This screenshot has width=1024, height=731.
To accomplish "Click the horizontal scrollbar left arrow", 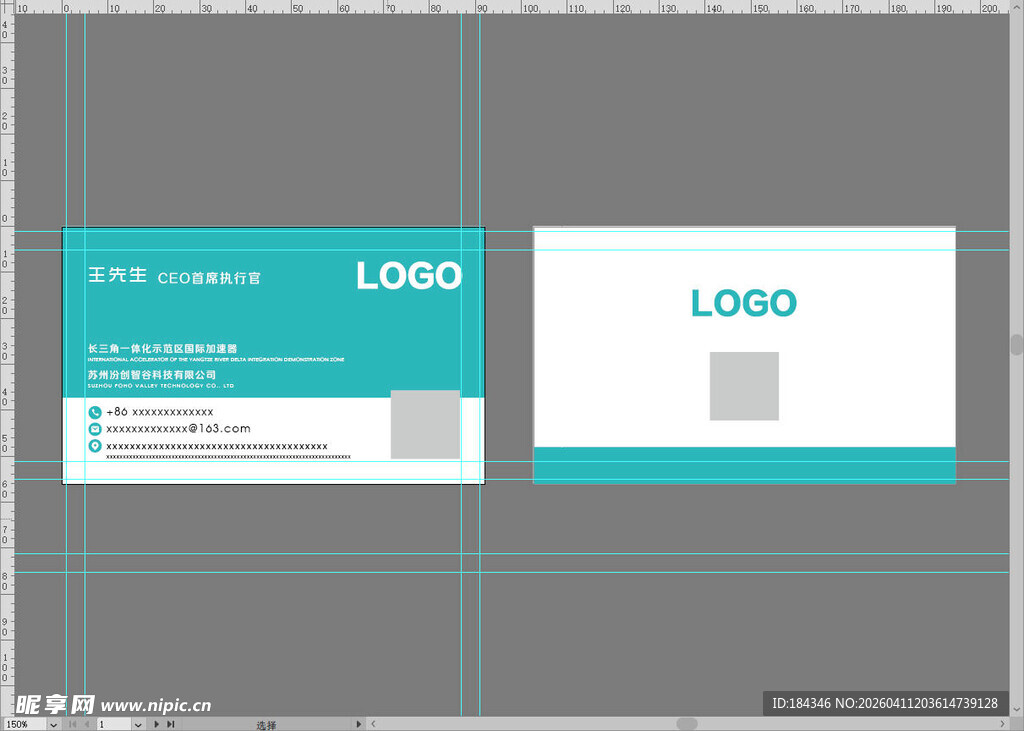I will coord(373,724).
